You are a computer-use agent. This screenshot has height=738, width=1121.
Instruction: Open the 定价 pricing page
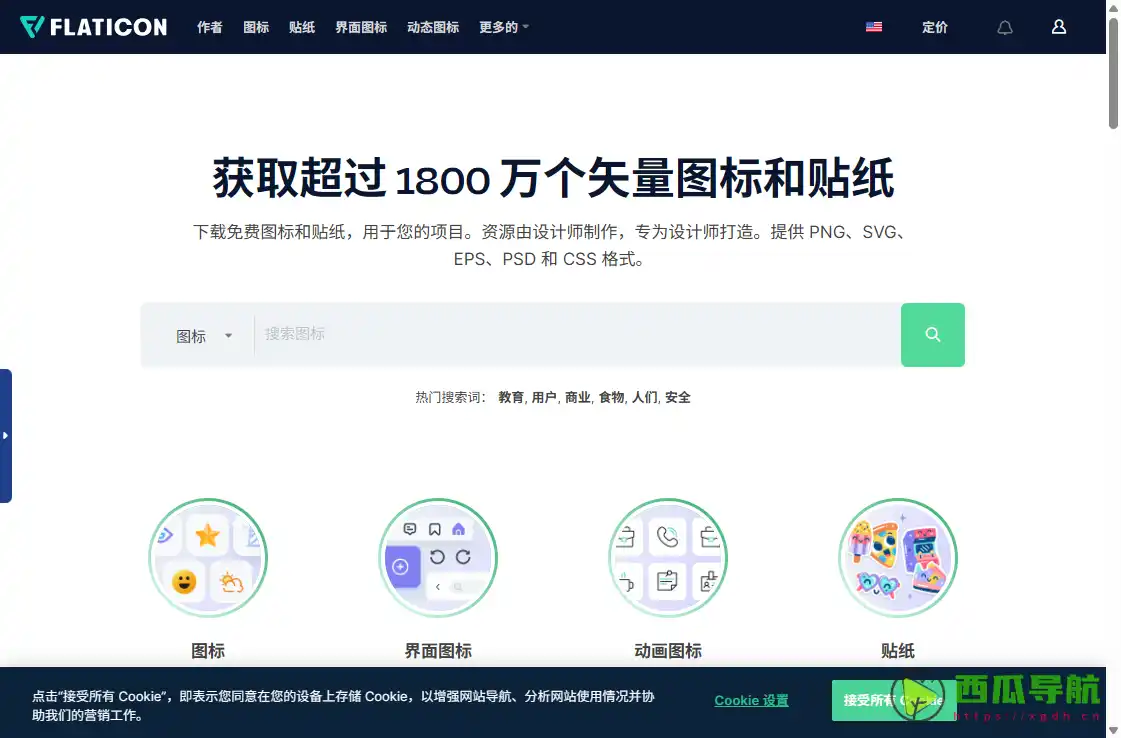pyautogui.click(x=935, y=27)
